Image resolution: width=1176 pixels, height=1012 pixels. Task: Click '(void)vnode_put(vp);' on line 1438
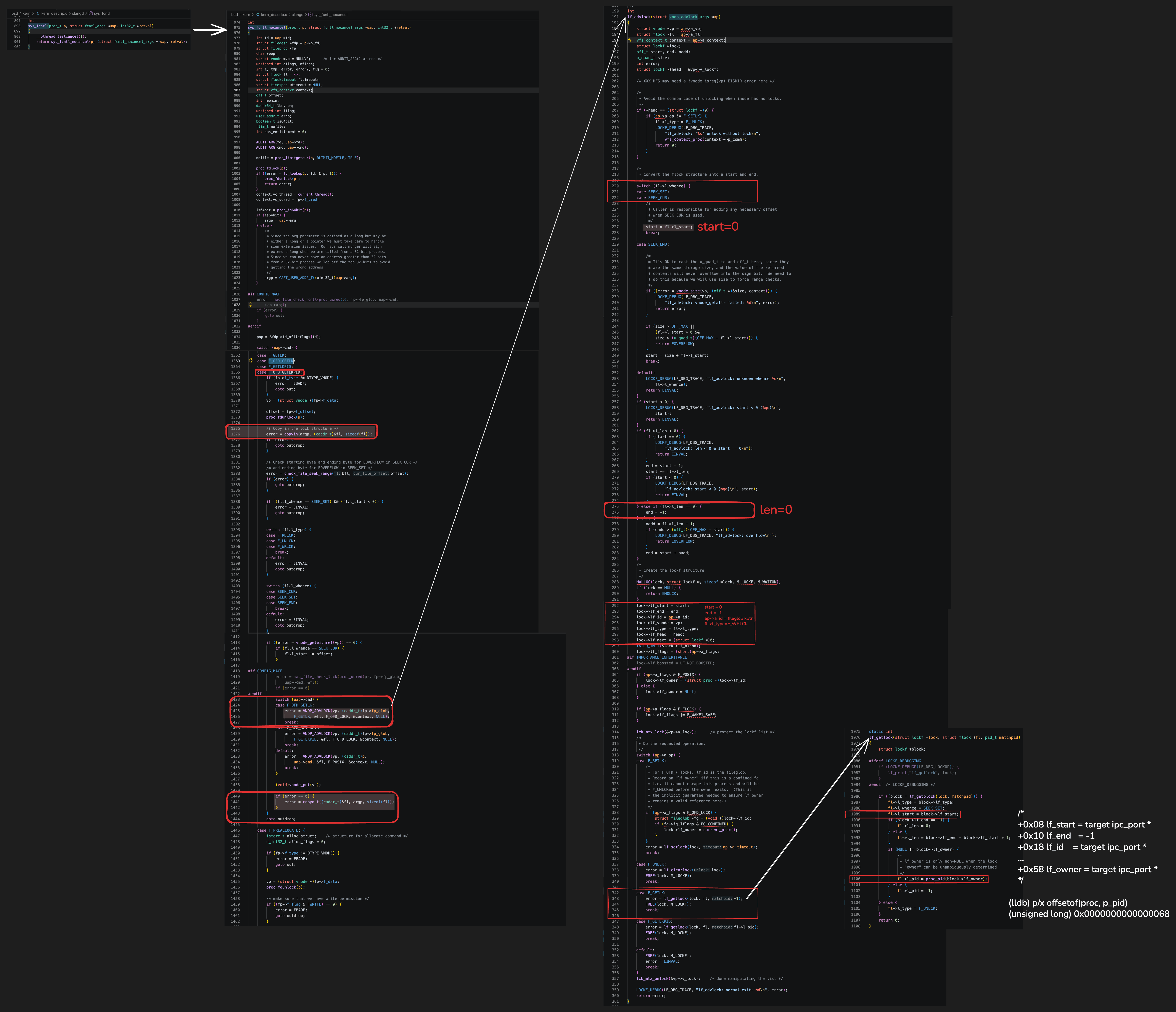coord(298,785)
